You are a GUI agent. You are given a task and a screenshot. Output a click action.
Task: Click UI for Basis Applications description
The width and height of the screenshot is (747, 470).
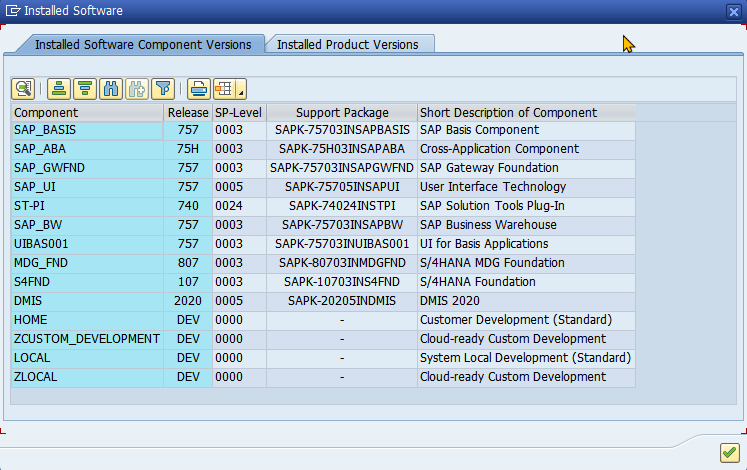[526, 245]
